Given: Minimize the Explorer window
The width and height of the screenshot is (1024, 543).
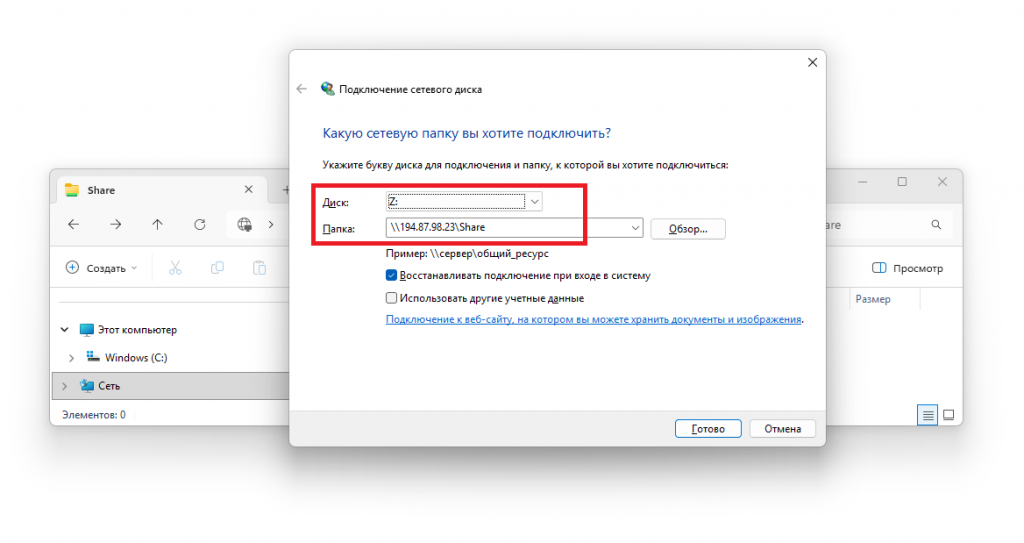Looking at the screenshot, I should pyautogui.click(x=862, y=182).
